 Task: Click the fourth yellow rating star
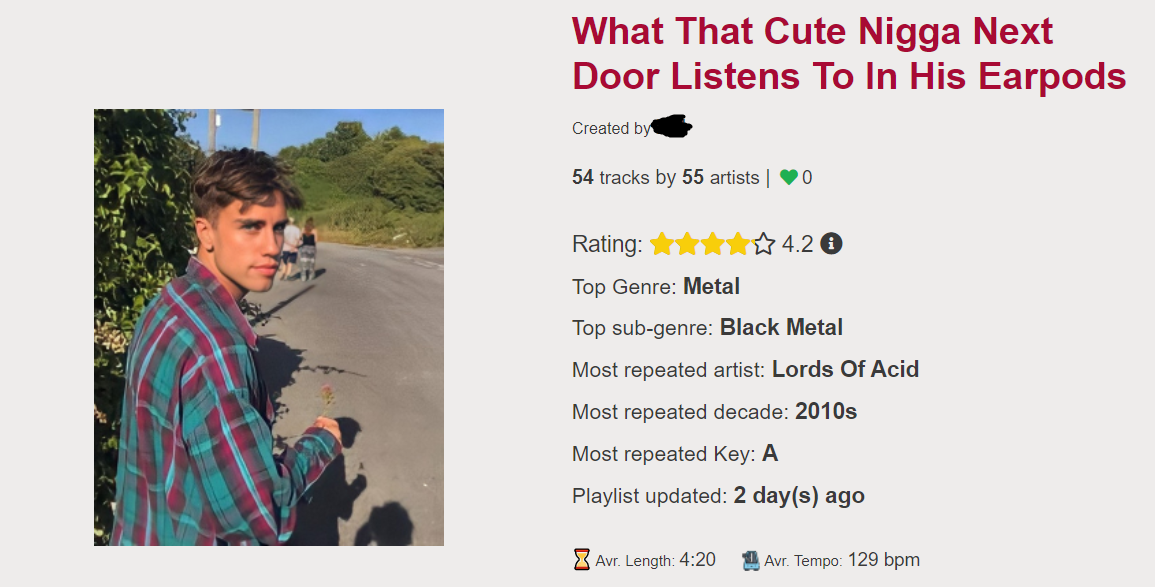(x=738, y=244)
